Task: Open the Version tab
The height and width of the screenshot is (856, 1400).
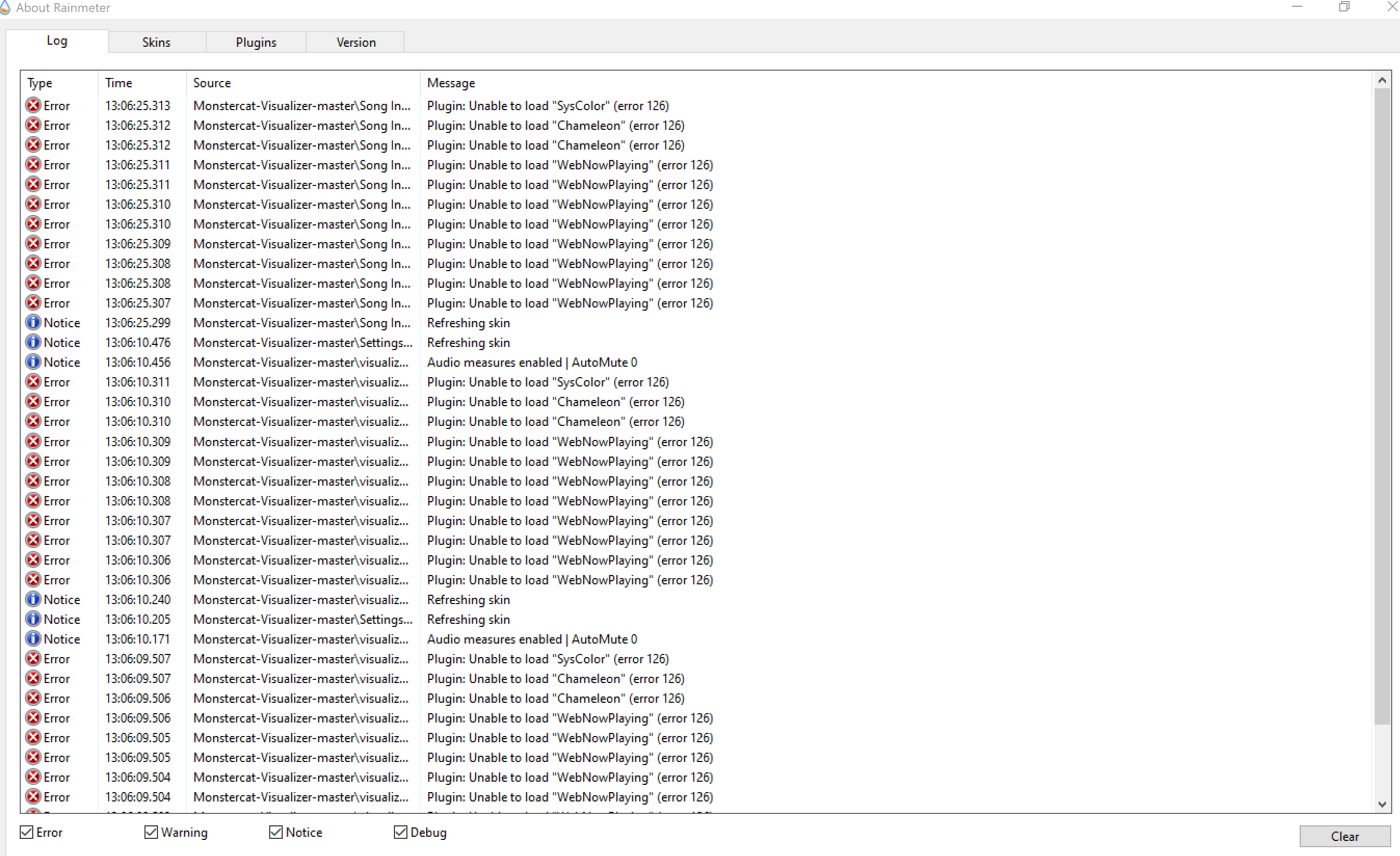Action: (355, 43)
